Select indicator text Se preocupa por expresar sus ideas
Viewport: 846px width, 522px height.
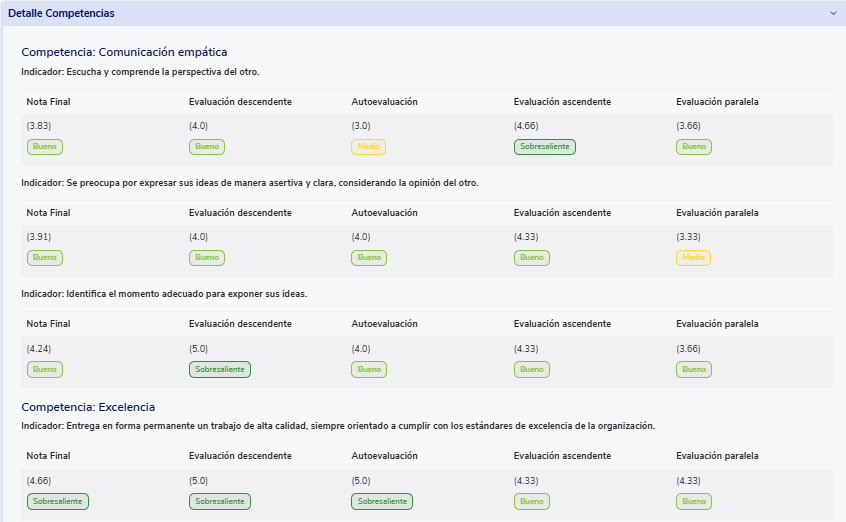pos(249,183)
